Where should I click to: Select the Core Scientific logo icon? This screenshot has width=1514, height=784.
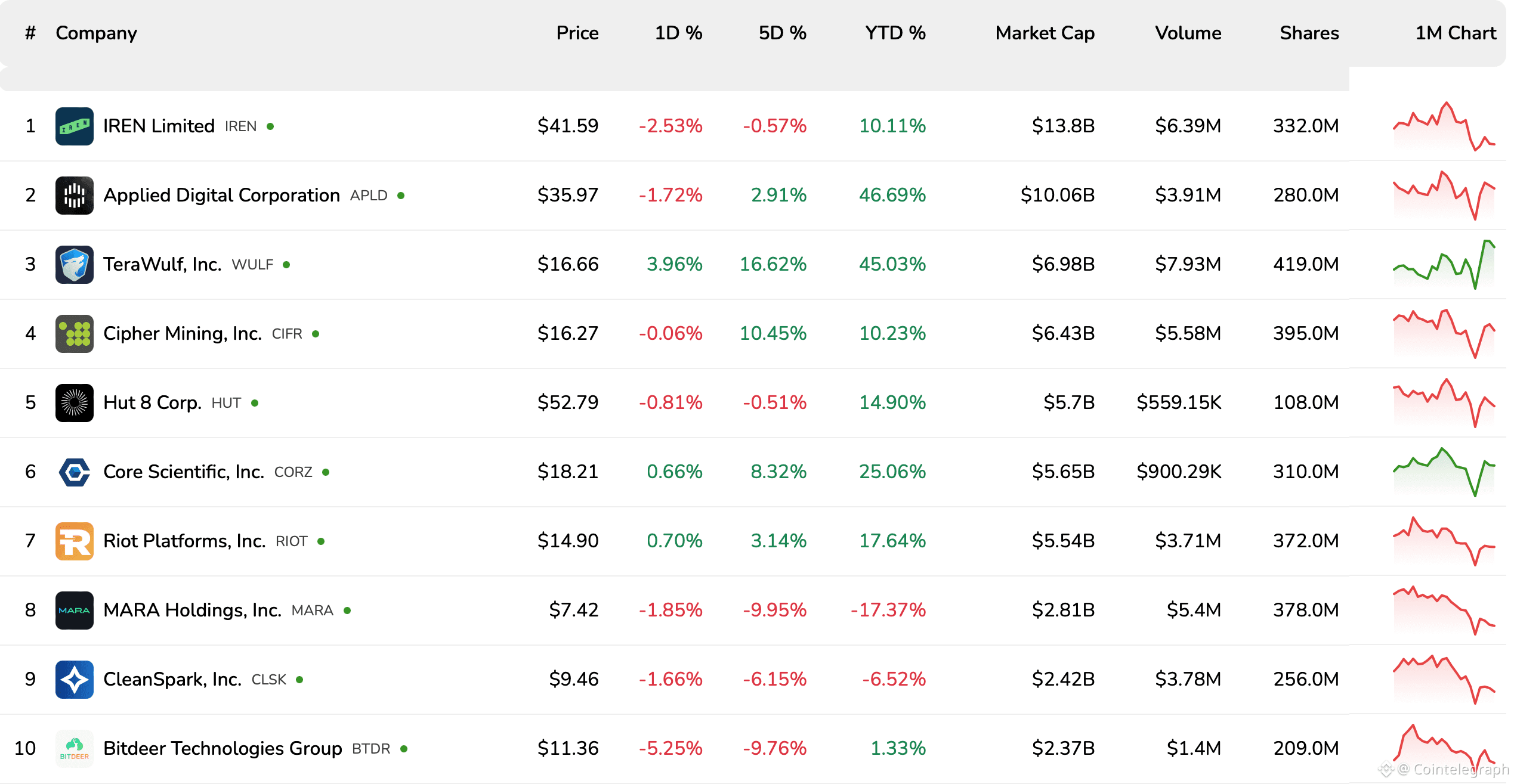click(74, 472)
